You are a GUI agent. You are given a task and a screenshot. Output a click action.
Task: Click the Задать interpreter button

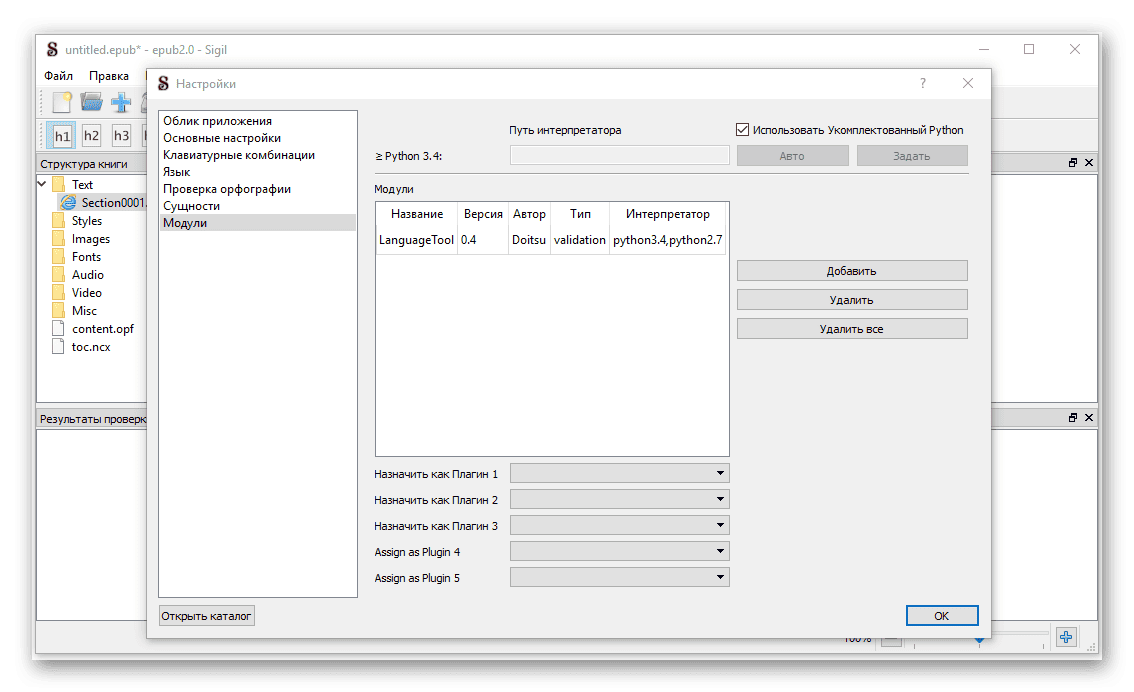pos(912,155)
